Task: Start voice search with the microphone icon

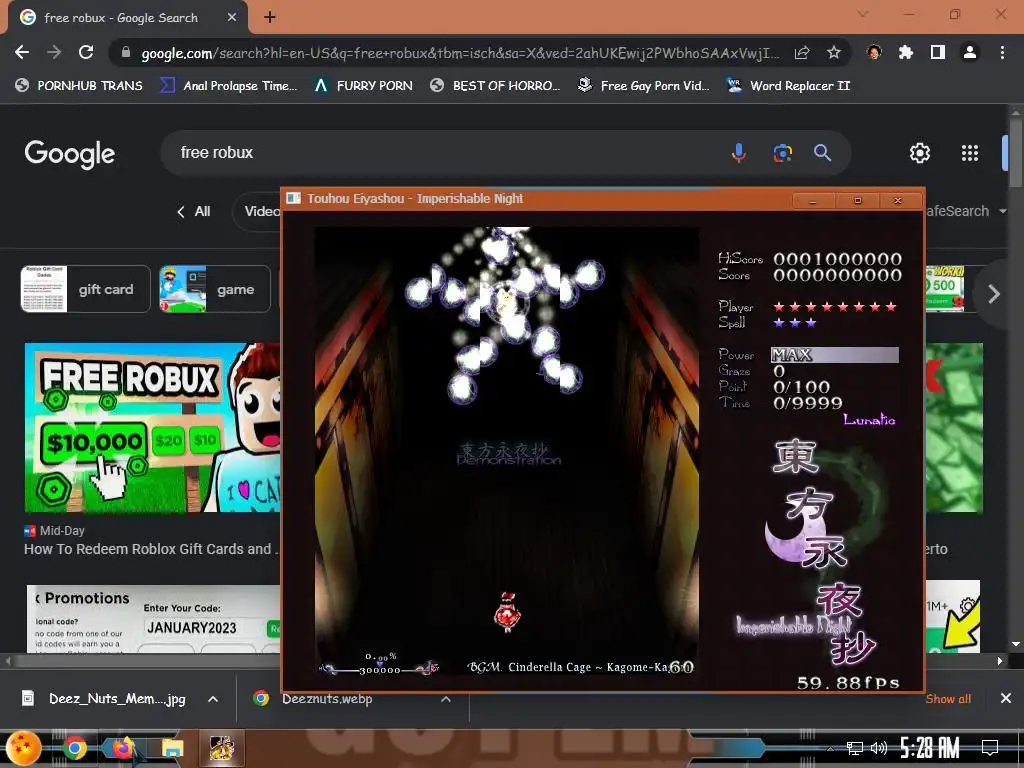Action: pos(739,153)
